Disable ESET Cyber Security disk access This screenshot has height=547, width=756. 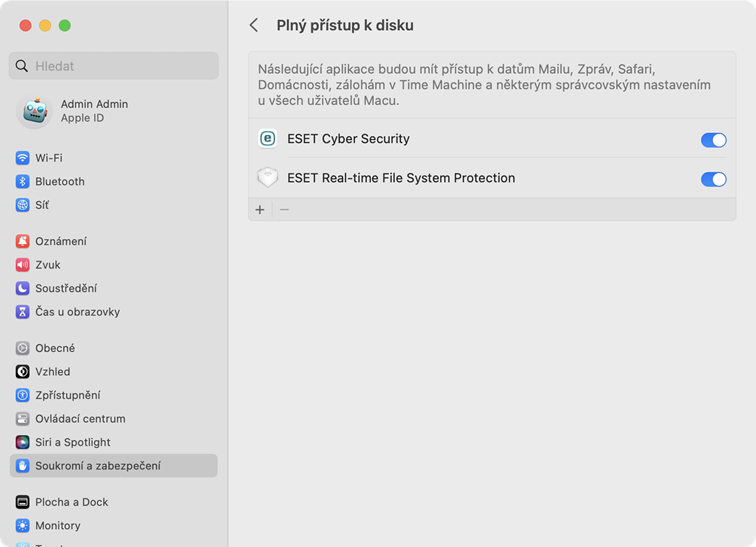click(713, 140)
